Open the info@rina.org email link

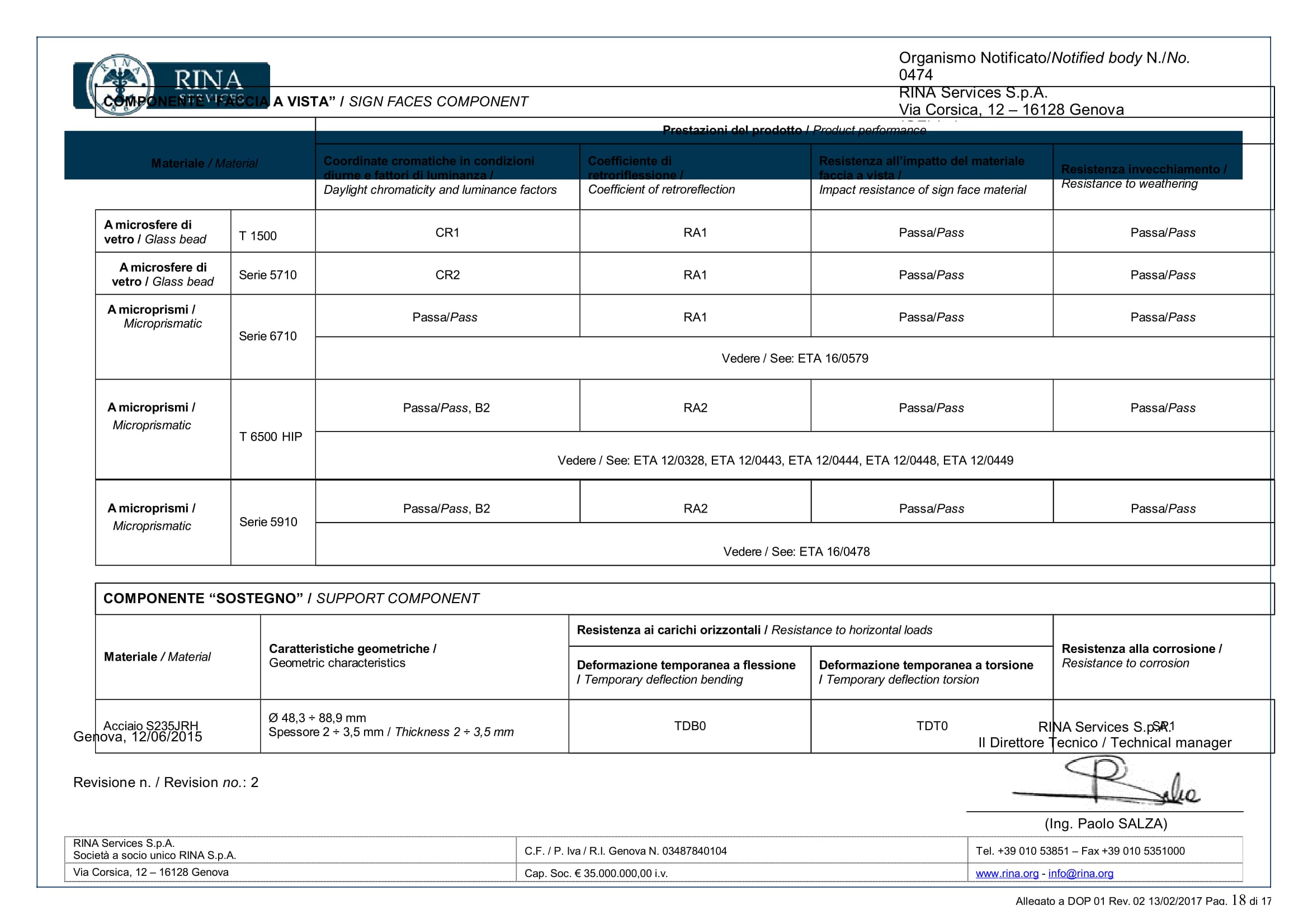(1080, 873)
